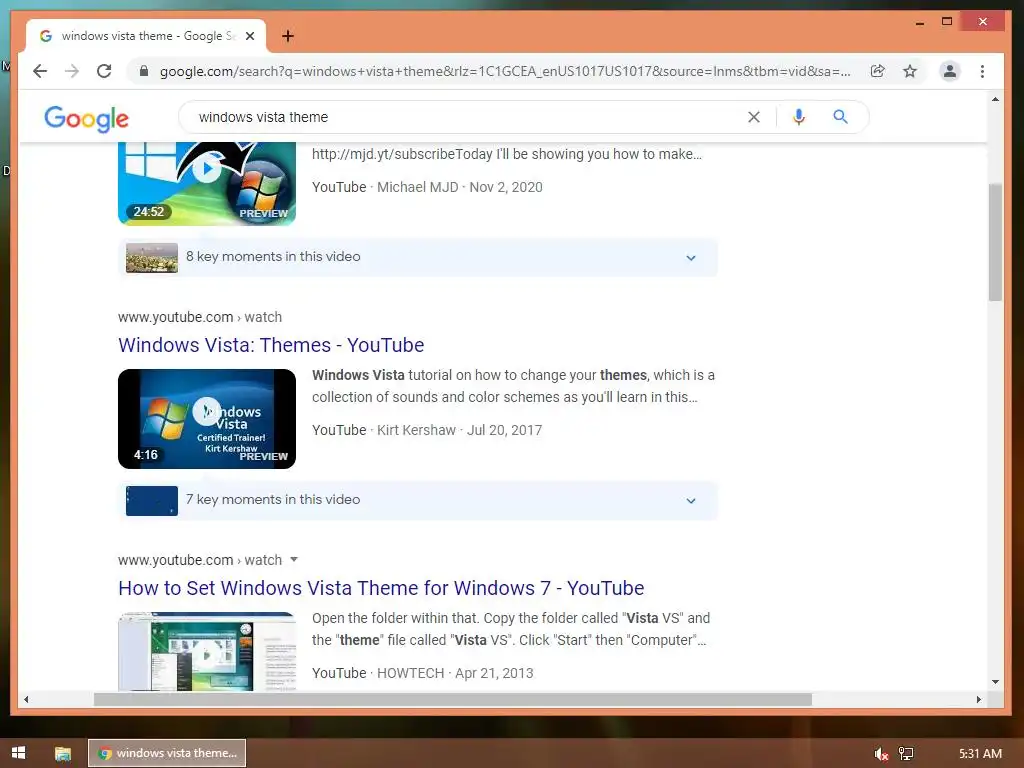Play the Kirt Kershaw video thumbnail
This screenshot has width=1024, height=768.
coord(207,419)
